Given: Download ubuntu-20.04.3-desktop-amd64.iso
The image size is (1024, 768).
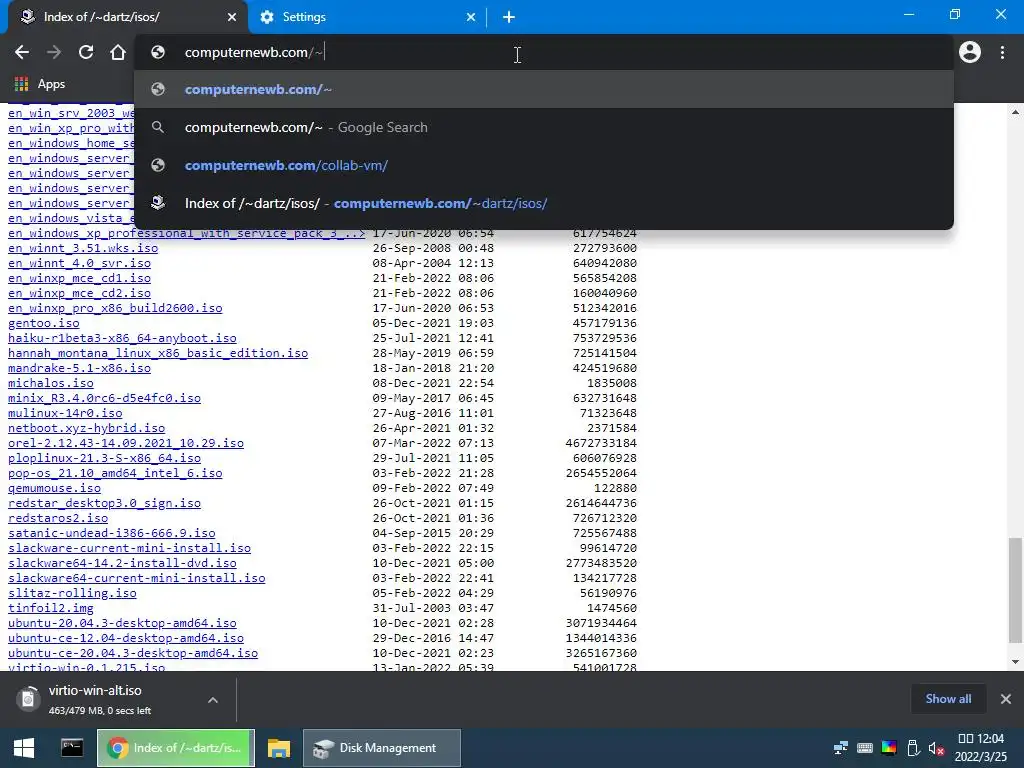Looking at the screenshot, I should (122, 624).
